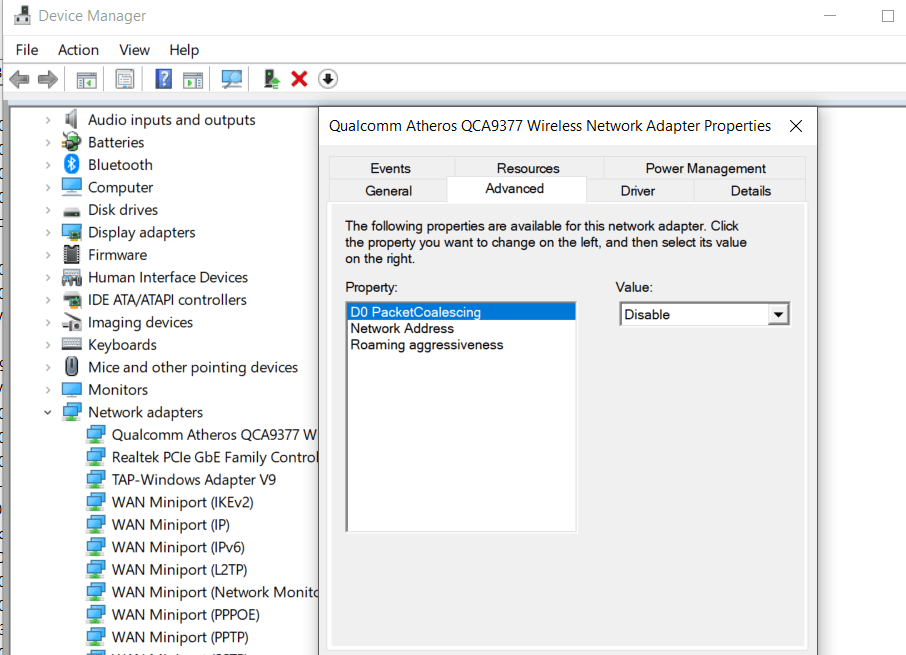Switch to the Driver tab
Image resolution: width=906 pixels, height=655 pixels.
coord(638,191)
